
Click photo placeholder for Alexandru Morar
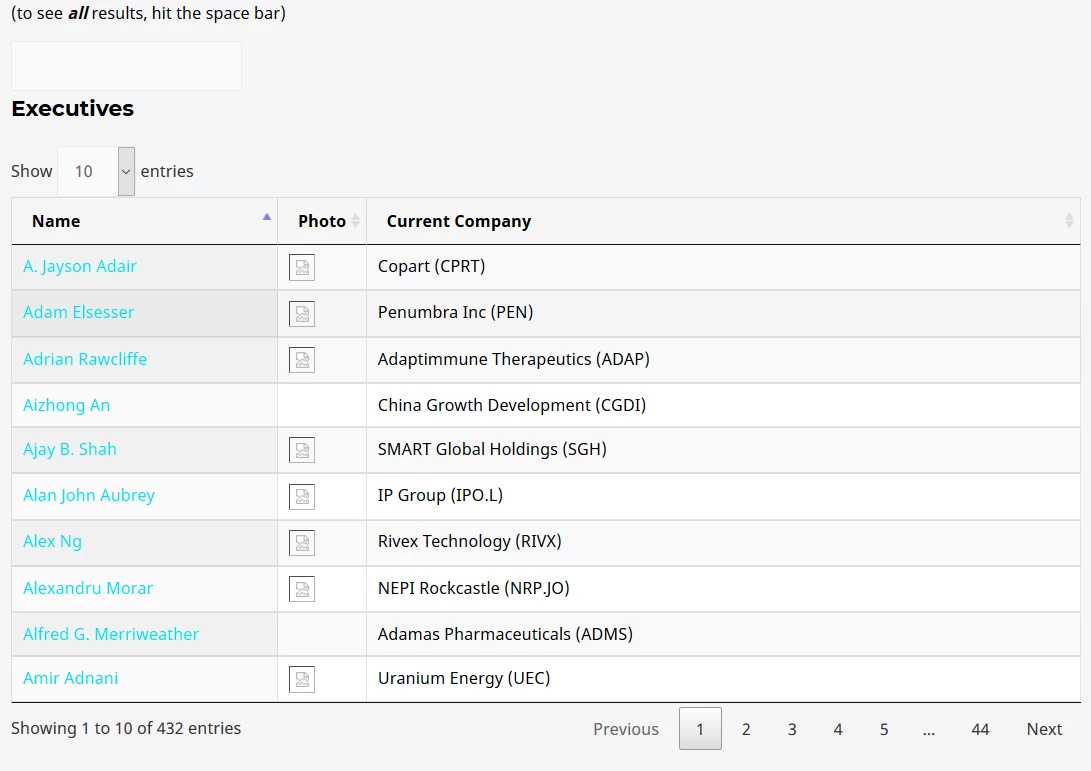tap(302, 589)
